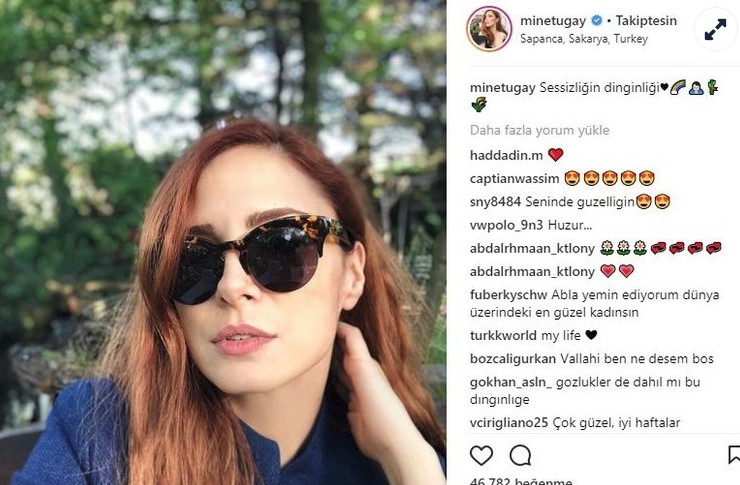Visit vcirigliano25 commenter profile
The image size is (740, 485).
[x=509, y=422]
